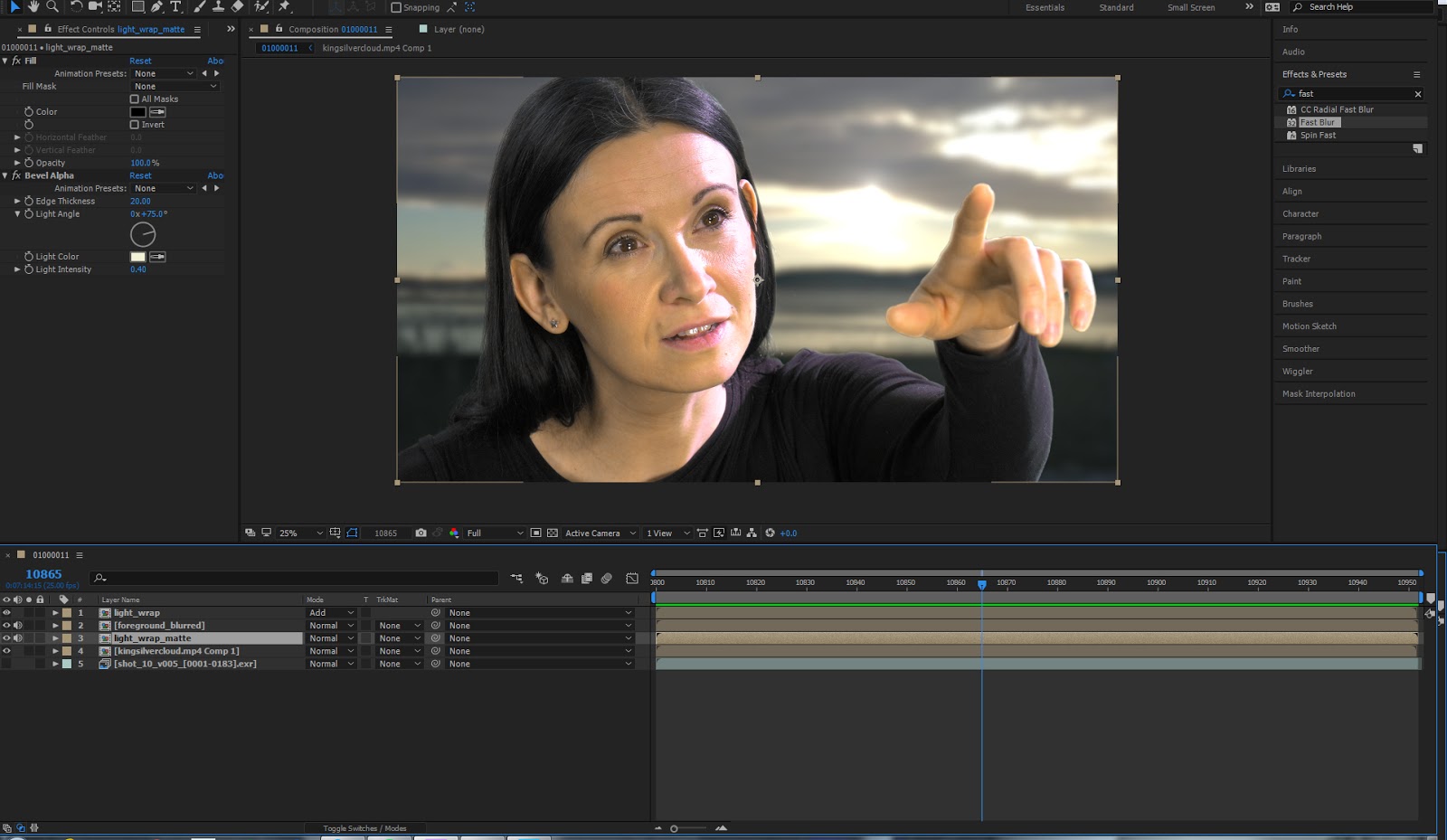Switch to the Standard workspace
Screen dimensions: 1447x840
coord(1116,8)
